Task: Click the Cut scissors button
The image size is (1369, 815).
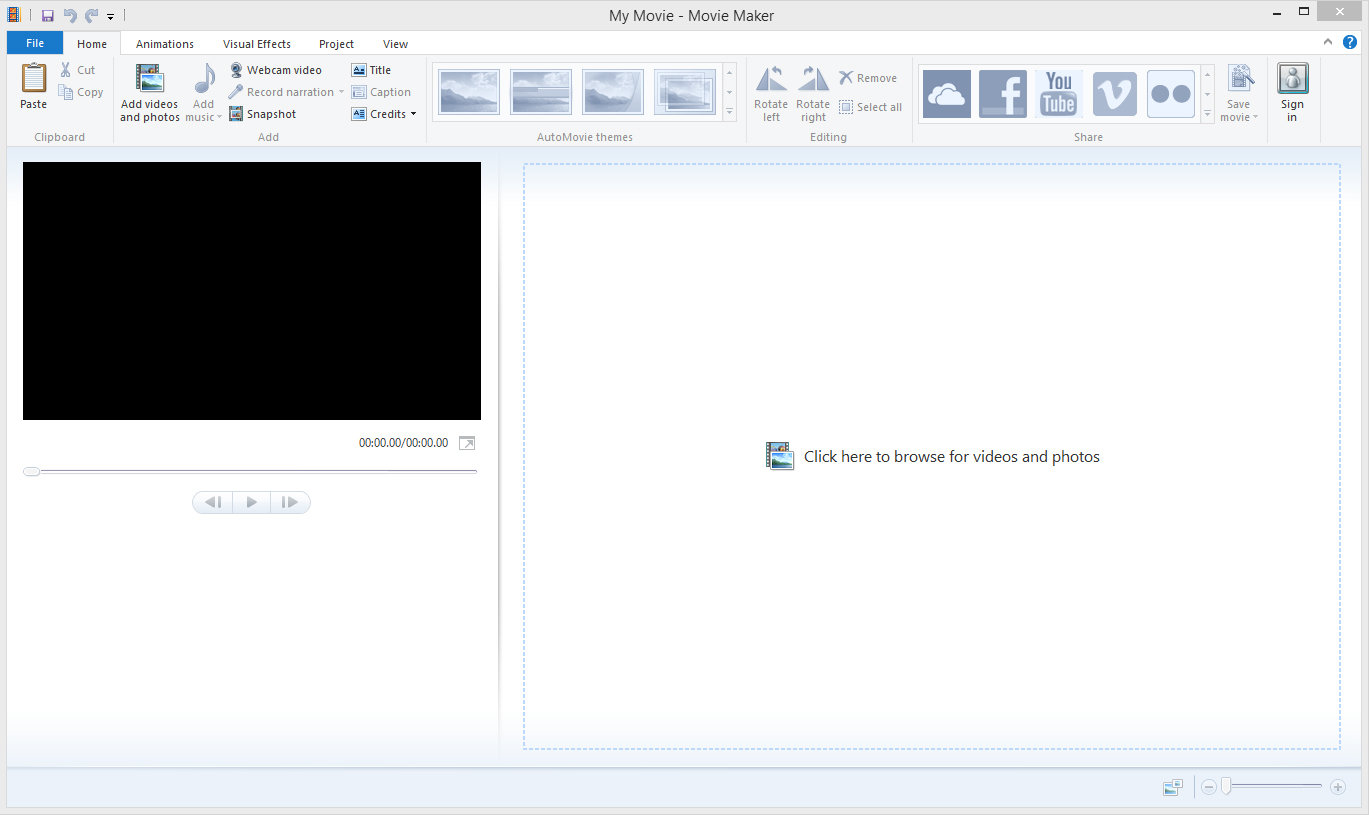Action: [x=77, y=70]
